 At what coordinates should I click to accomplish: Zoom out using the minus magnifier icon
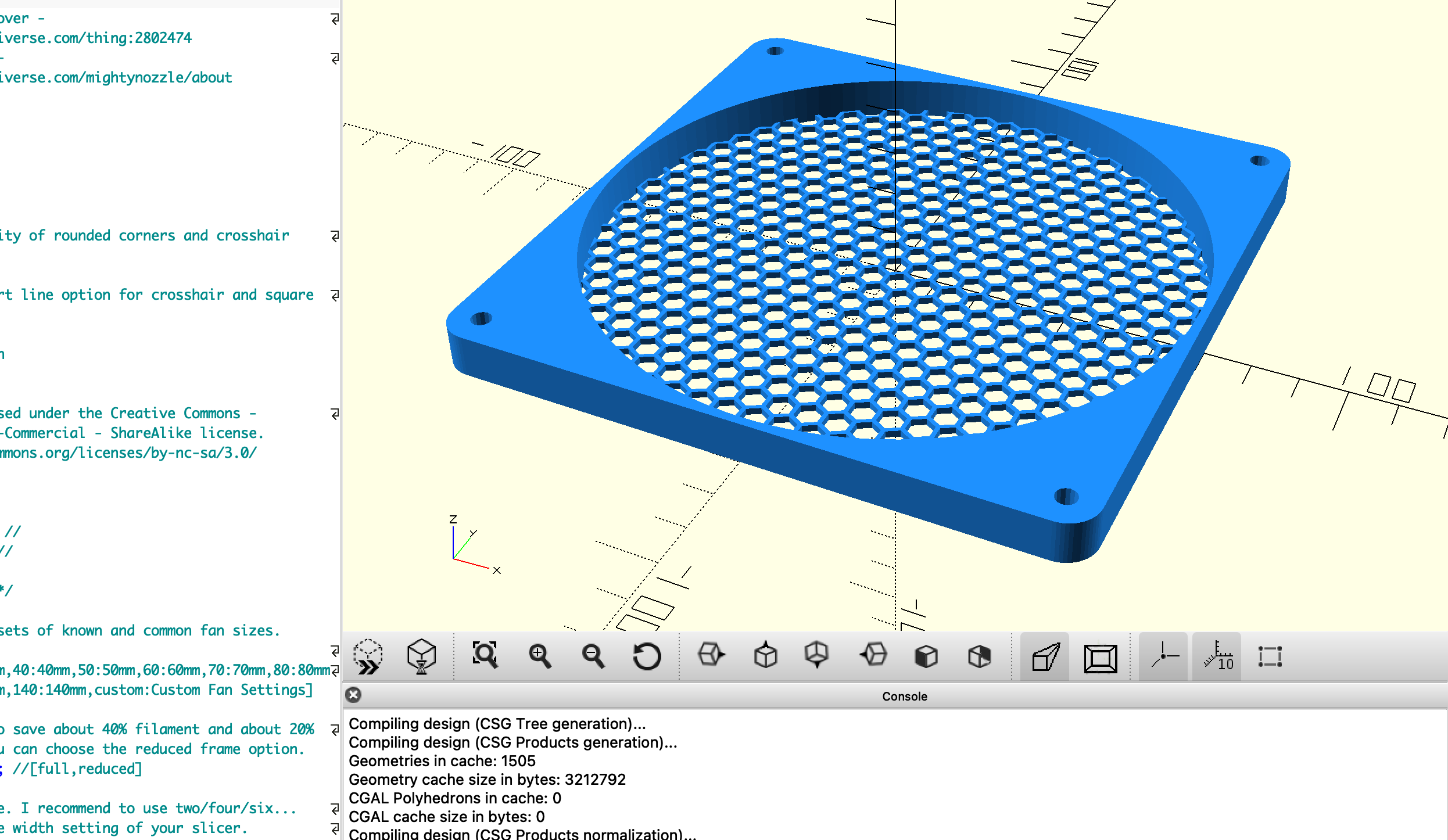click(593, 656)
